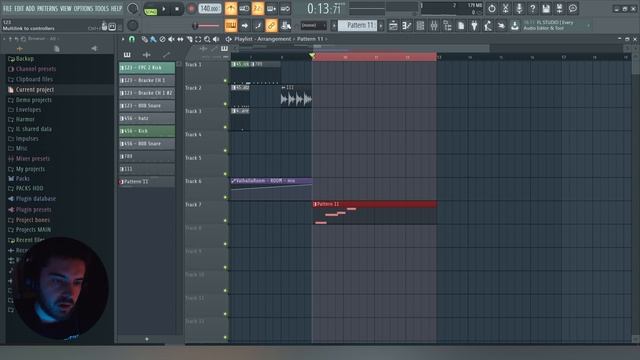Expand the Plugin database folder
Screen dimensions: 640x360
36,199
